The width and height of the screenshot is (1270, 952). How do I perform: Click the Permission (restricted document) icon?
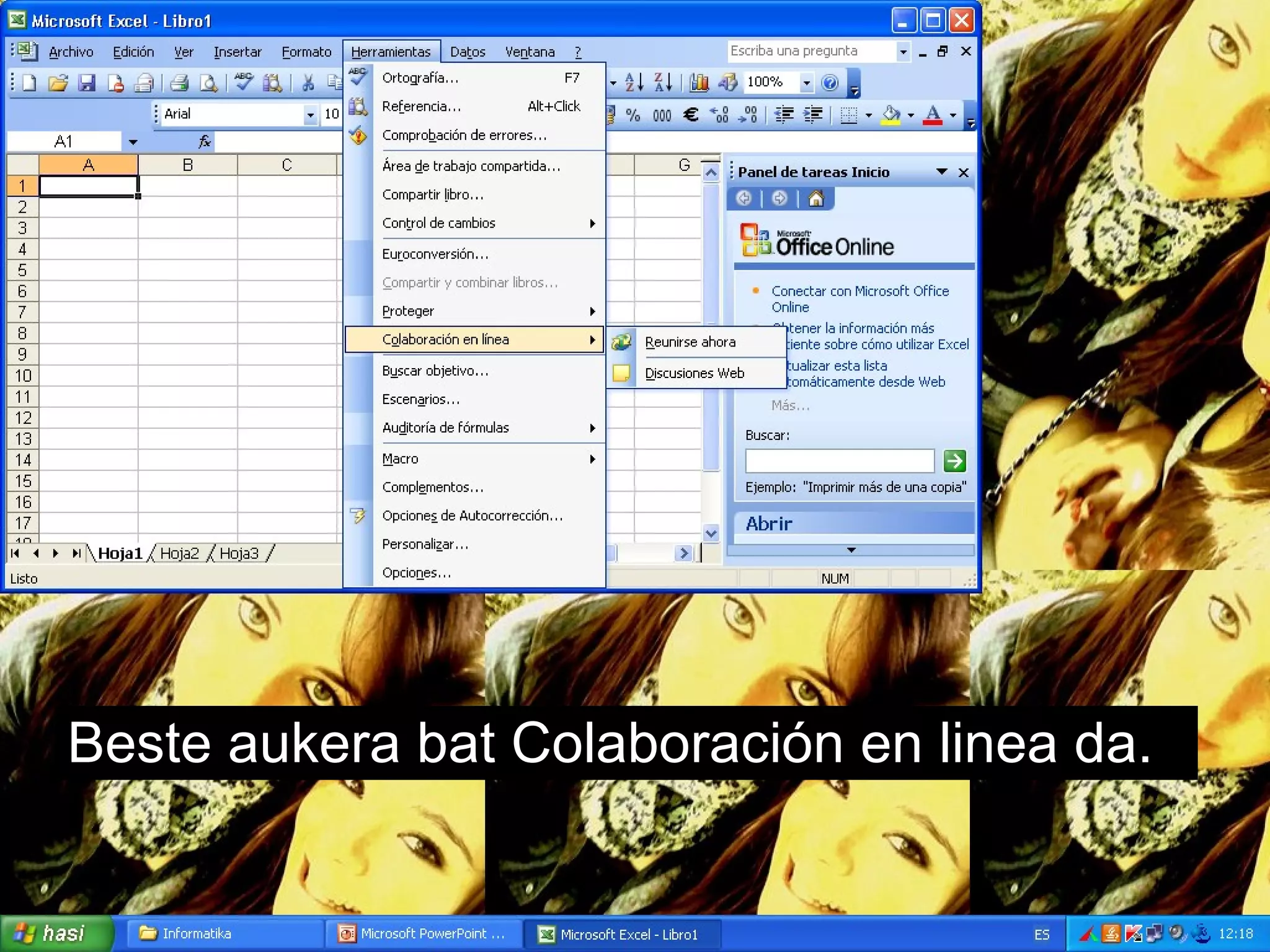(116, 82)
